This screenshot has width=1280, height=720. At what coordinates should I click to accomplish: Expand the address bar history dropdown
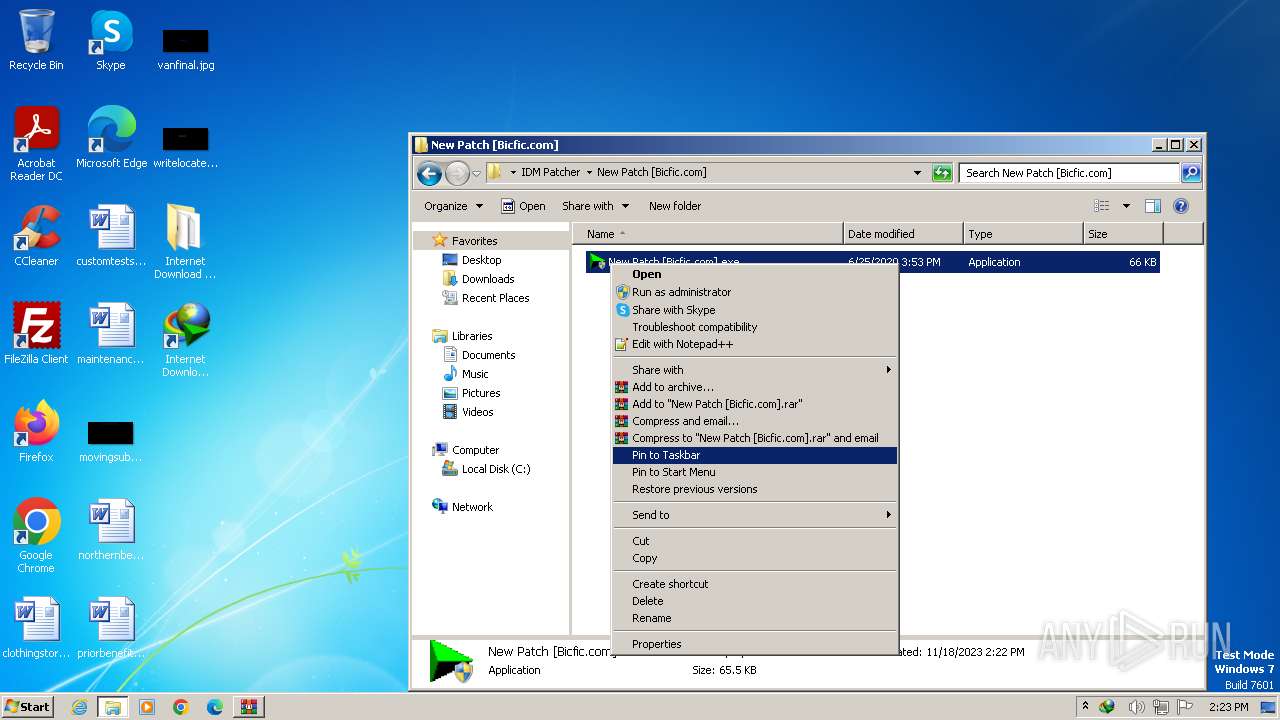[x=917, y=173]
